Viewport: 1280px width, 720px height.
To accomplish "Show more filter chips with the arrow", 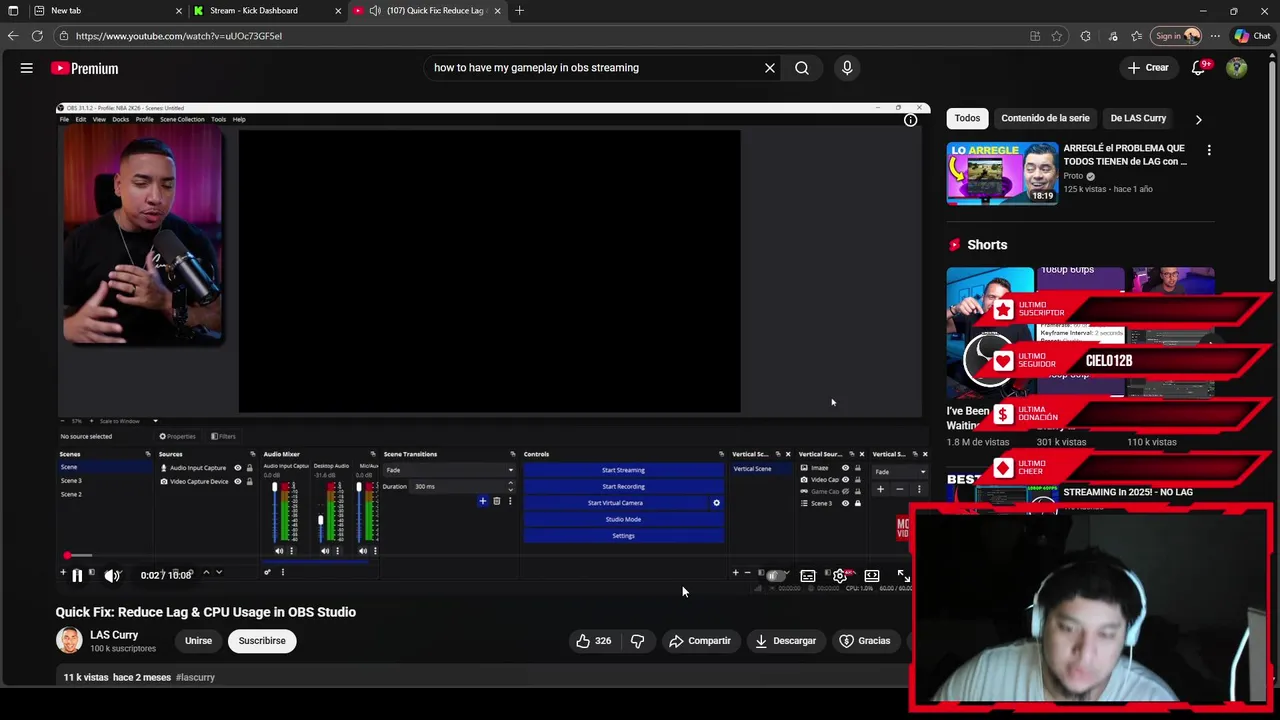I will (x=1198, y=119).
